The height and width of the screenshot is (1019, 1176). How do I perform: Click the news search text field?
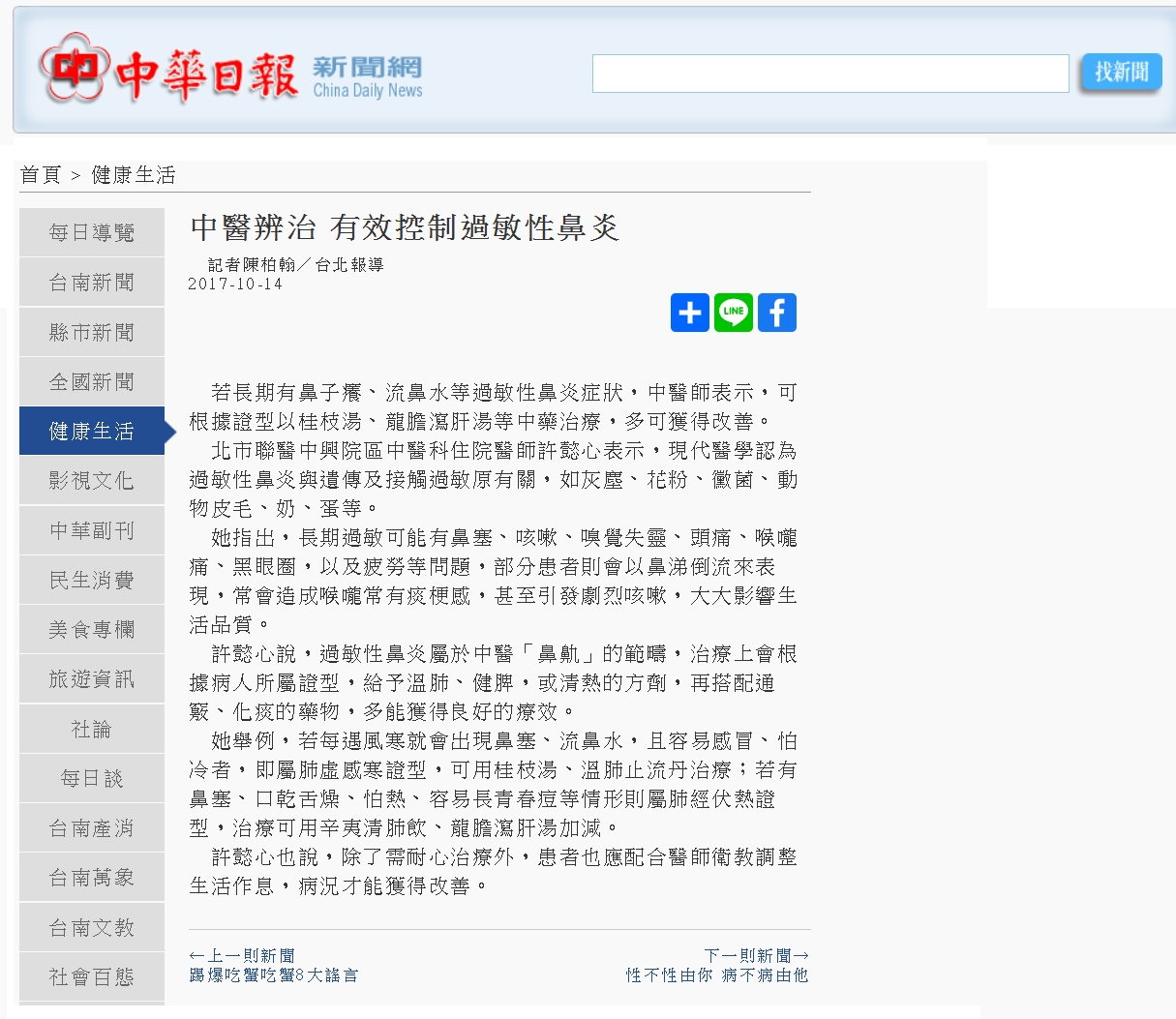tap(829, 74)
